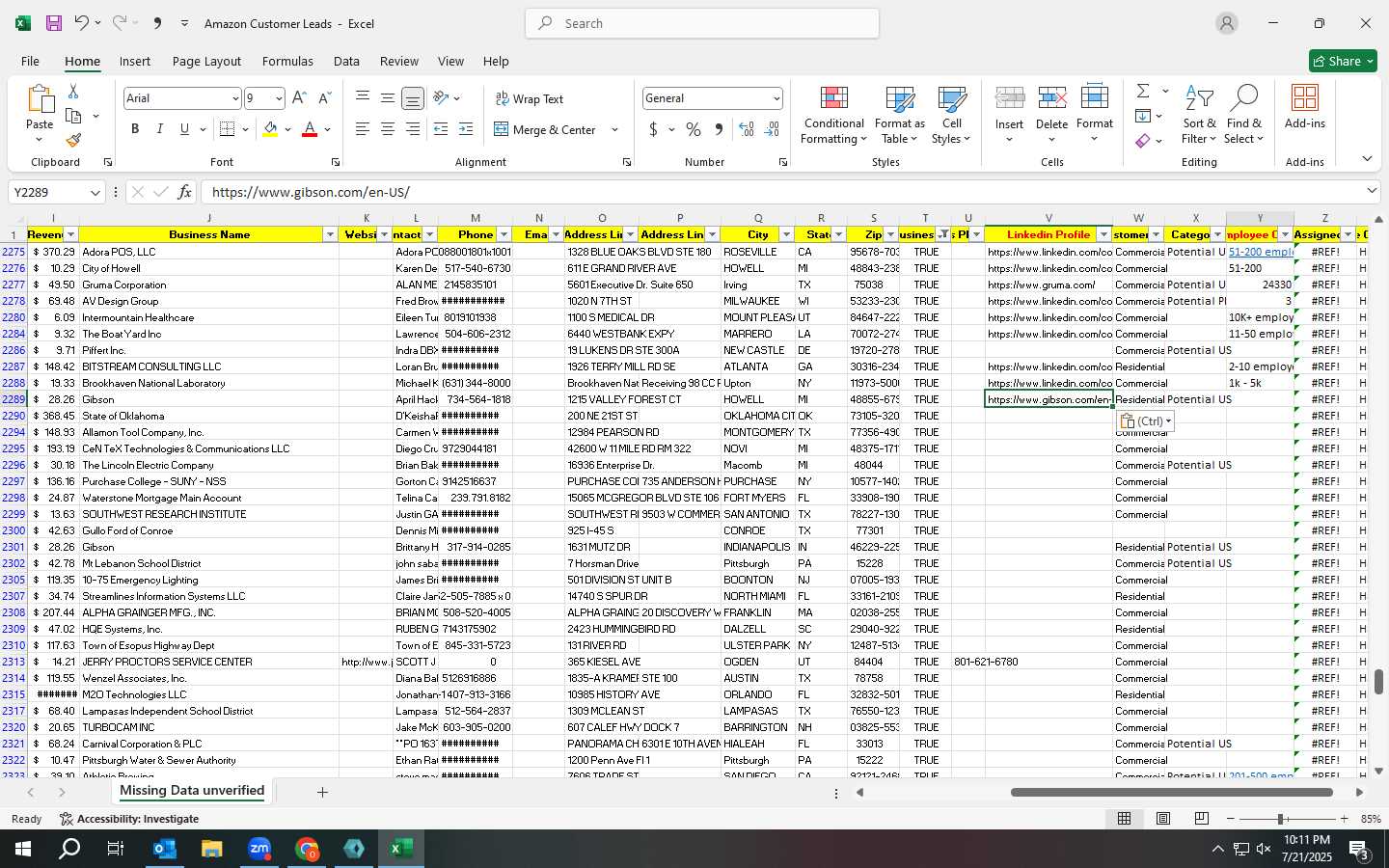The image size is (1389, 868).
Task: Click Sort & Filter button
Action: tap(1199, 115)
